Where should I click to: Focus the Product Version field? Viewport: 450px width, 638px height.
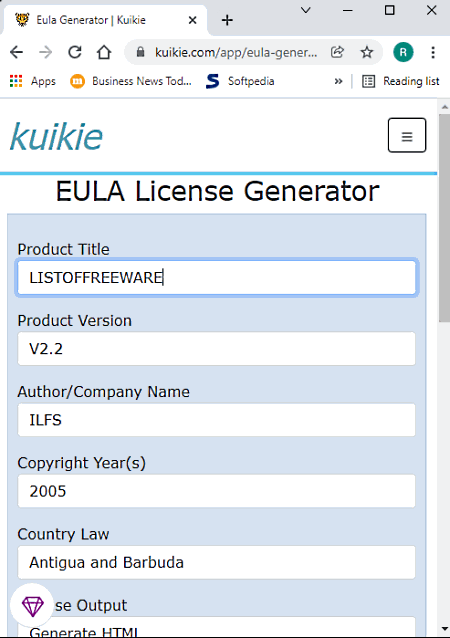click(x=216, y=349)
